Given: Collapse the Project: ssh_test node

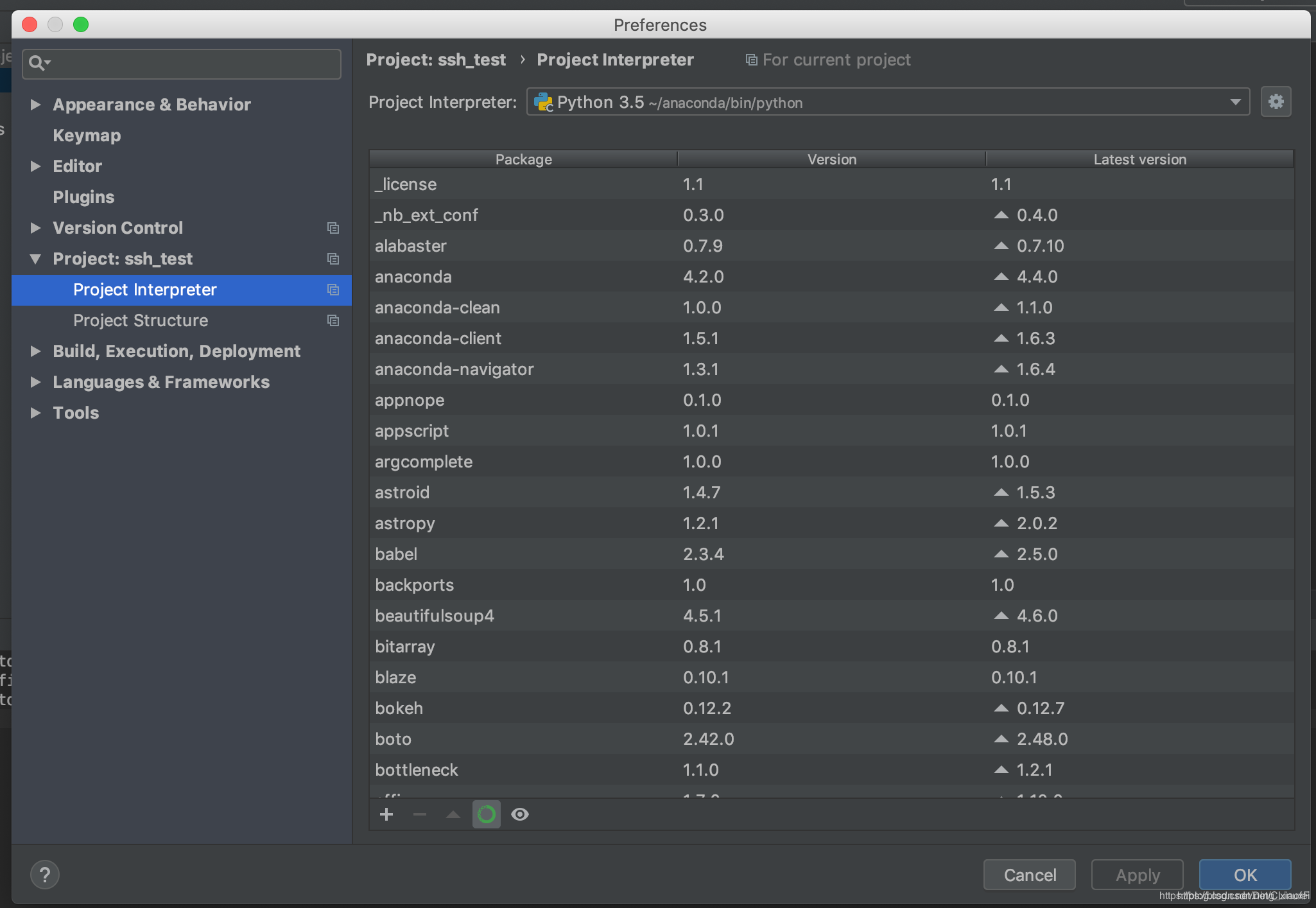Looking at the screenshot, I should 36,259.
